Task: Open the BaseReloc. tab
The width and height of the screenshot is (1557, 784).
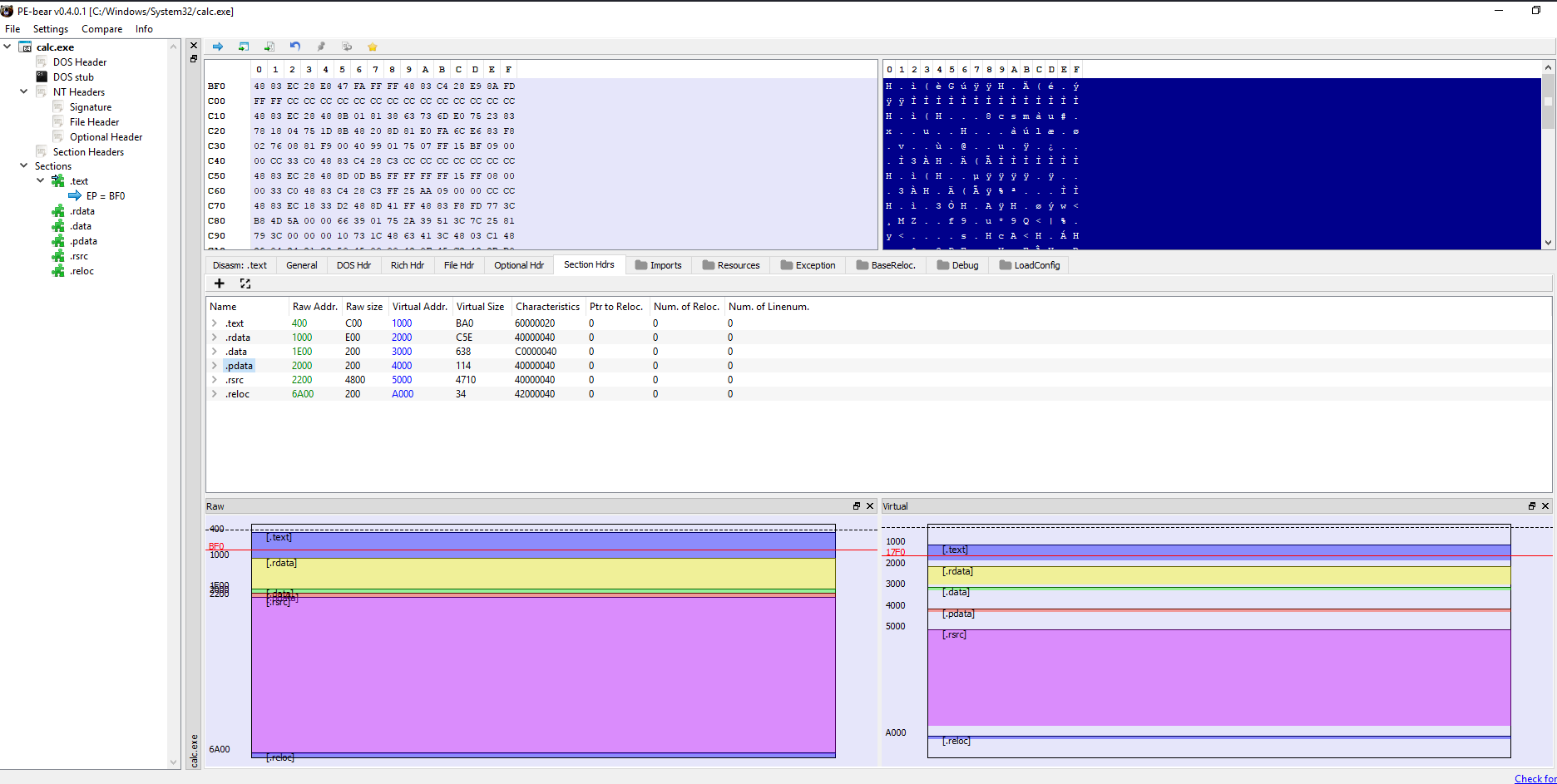Action: pyautogui.click(x=886, y=265)
